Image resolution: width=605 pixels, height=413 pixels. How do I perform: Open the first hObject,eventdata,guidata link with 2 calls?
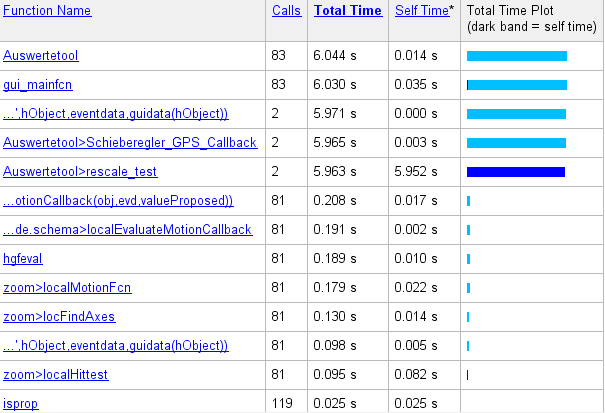115,114
